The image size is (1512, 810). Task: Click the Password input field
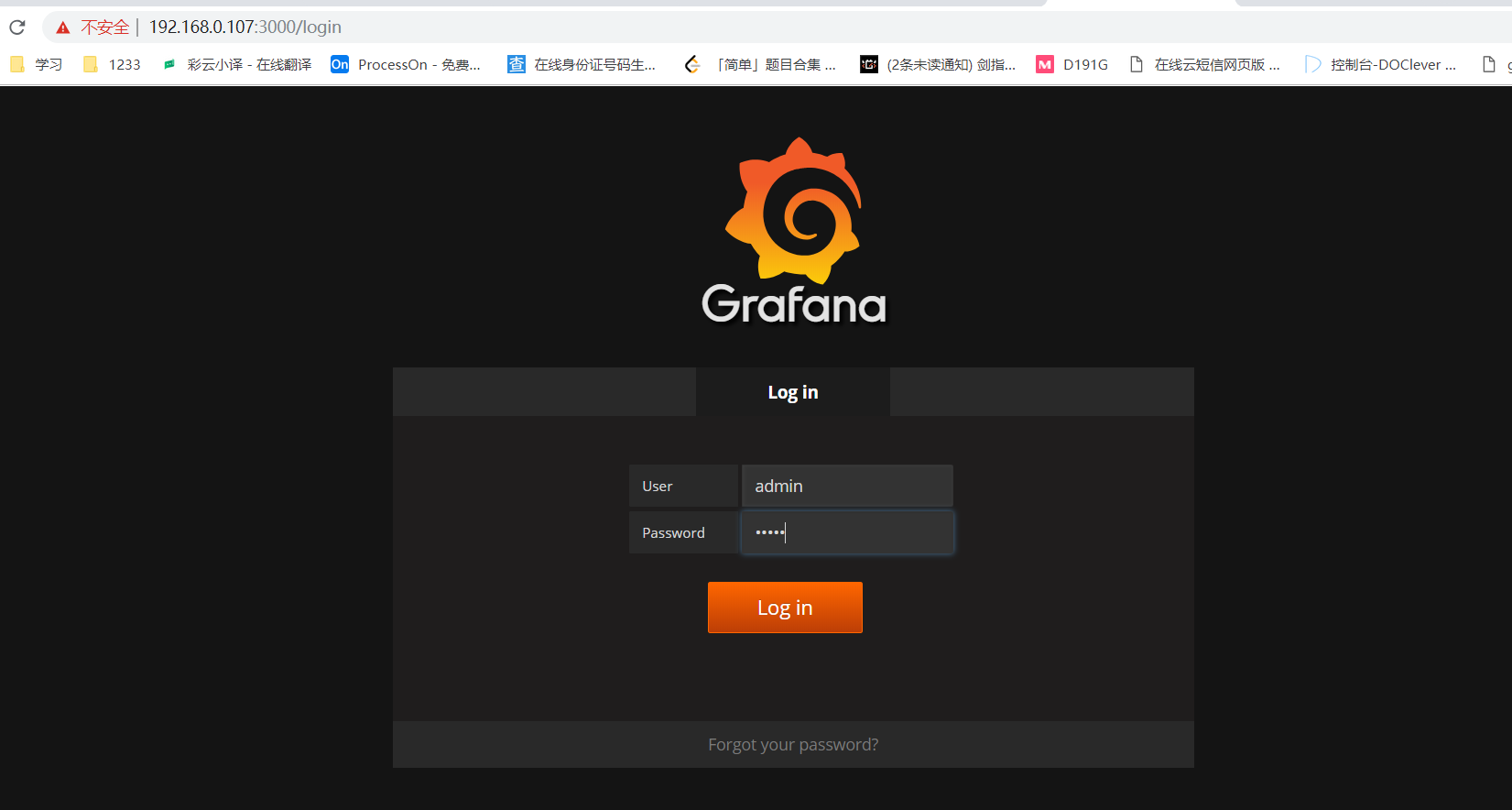pos(847,532)
